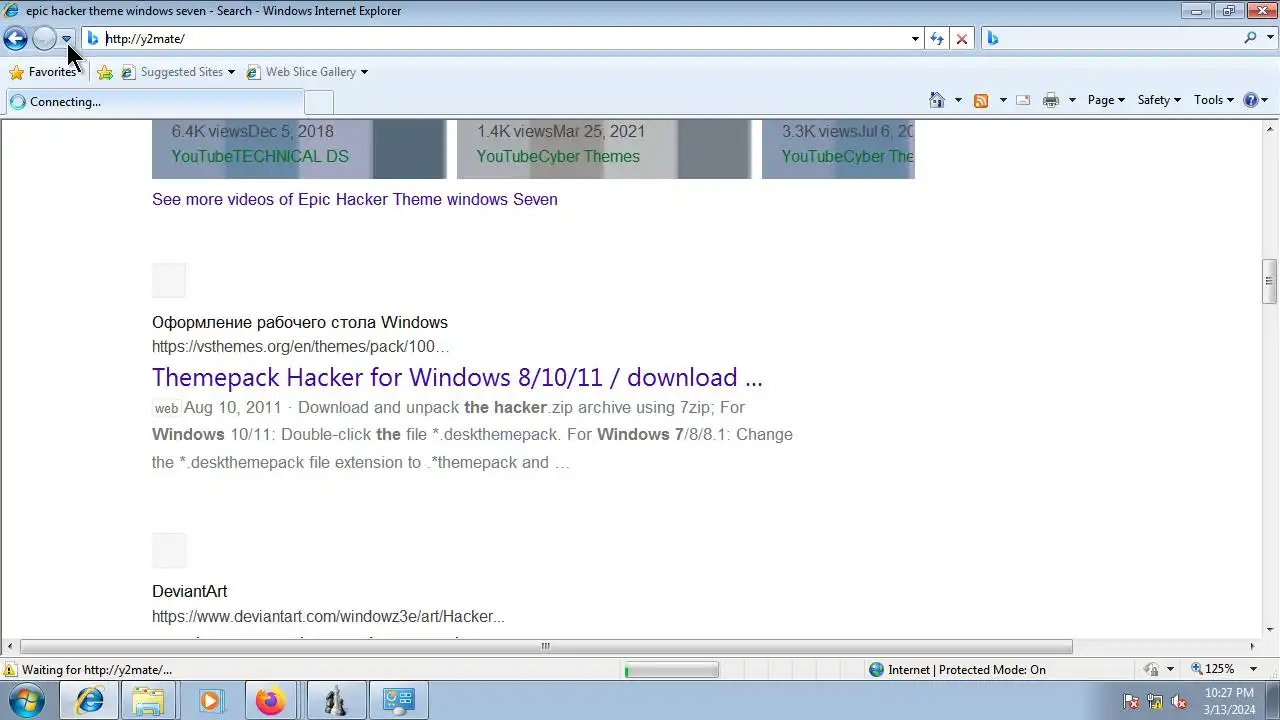Screen dimensions: 1280x720
Task: Click the status bar privacy report icon
Action: [x=1152, y=670]
